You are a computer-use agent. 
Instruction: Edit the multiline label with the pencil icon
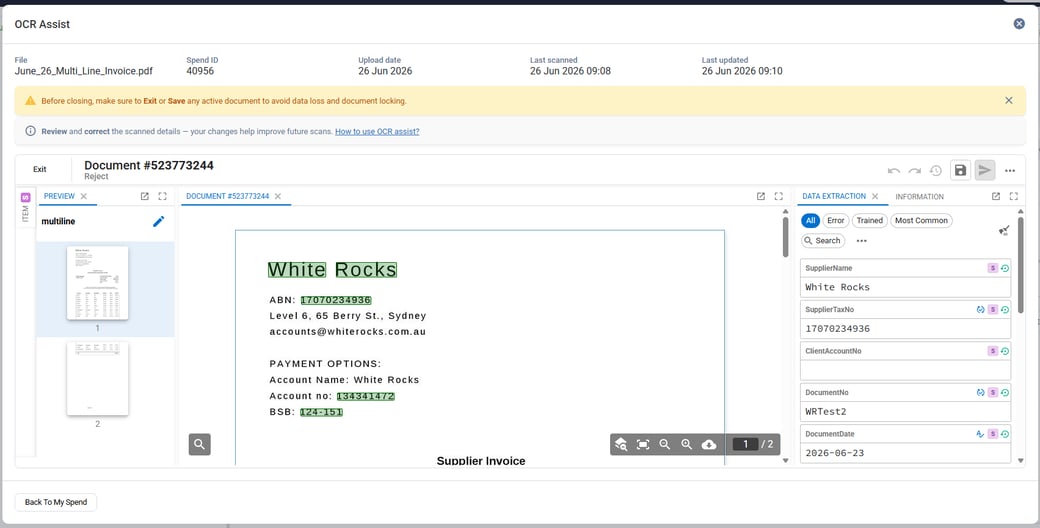[x=159, y=222]
